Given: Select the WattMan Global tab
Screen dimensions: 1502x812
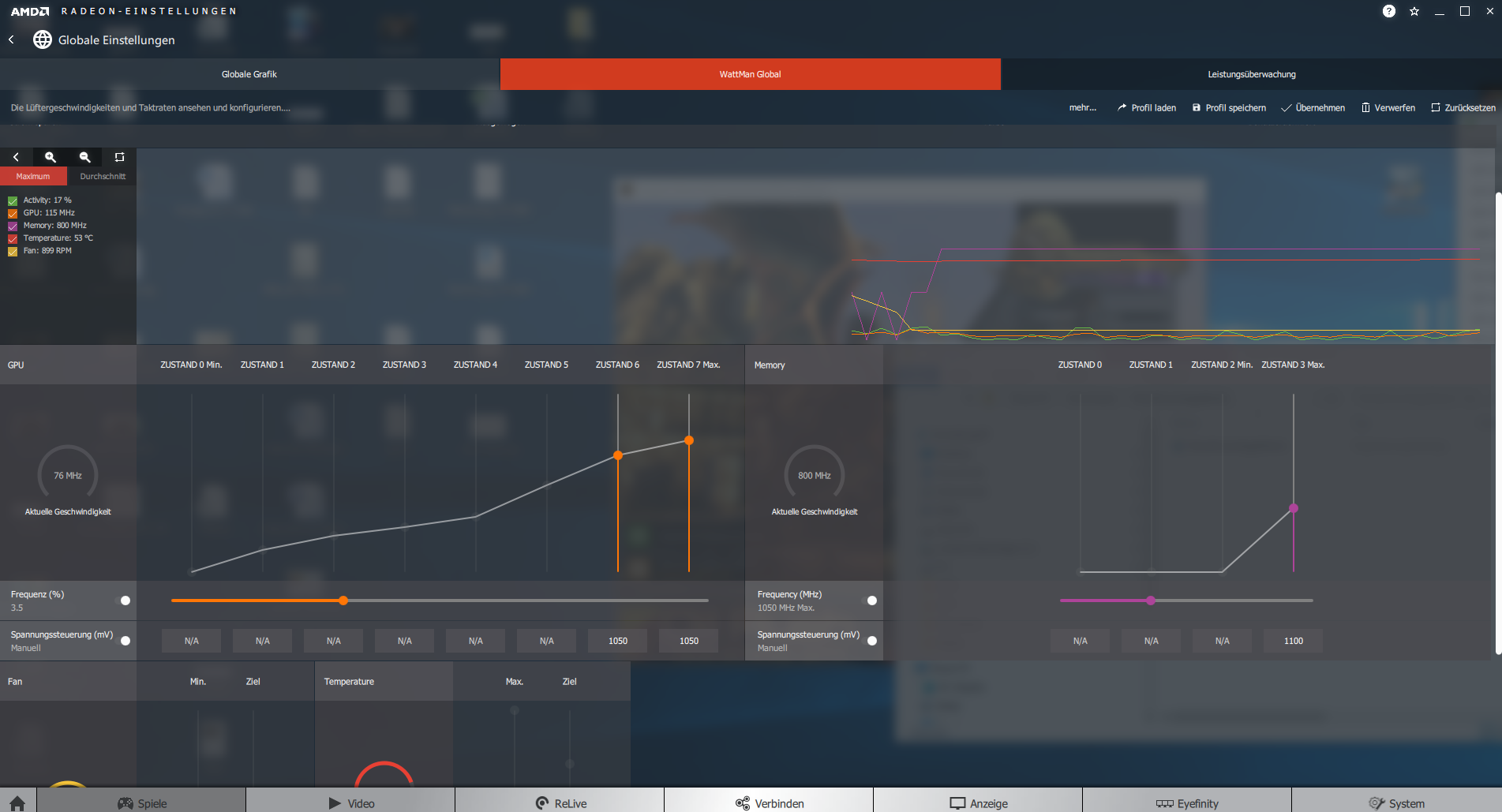Looking at the screenshot, I should tap(751, 74).
